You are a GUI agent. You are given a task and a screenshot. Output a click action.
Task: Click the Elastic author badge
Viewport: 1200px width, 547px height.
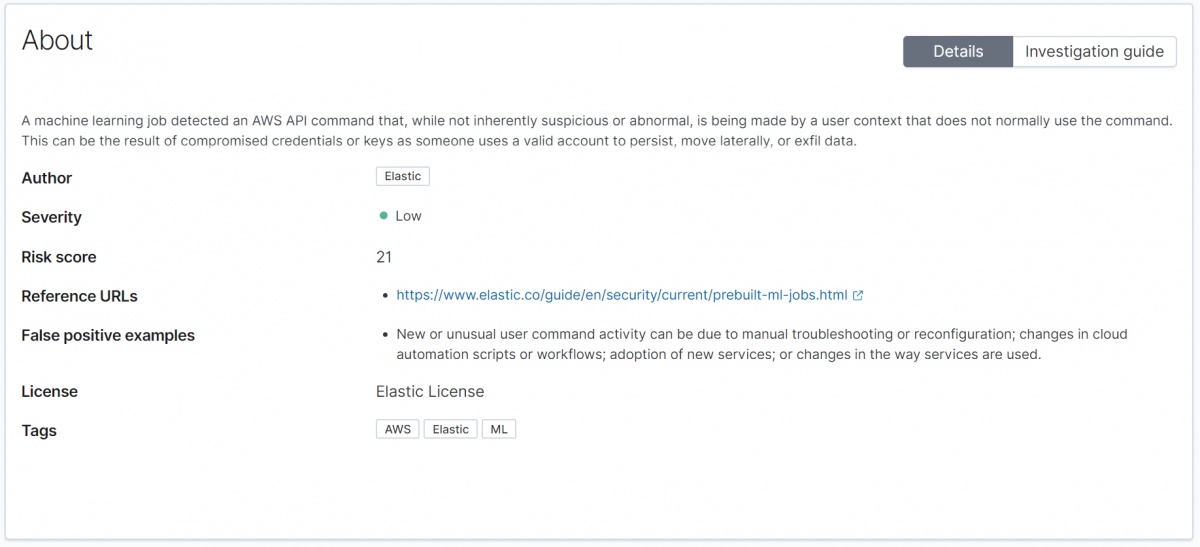tap(403, 176)
